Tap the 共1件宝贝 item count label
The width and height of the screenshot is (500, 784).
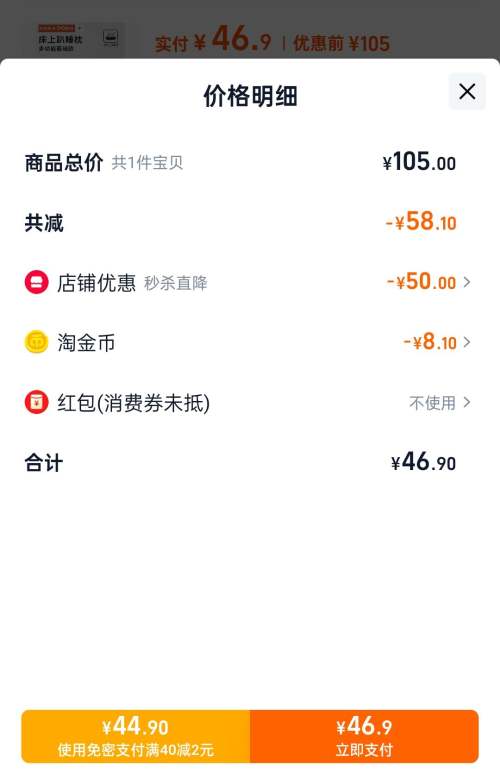click(147, 163)
